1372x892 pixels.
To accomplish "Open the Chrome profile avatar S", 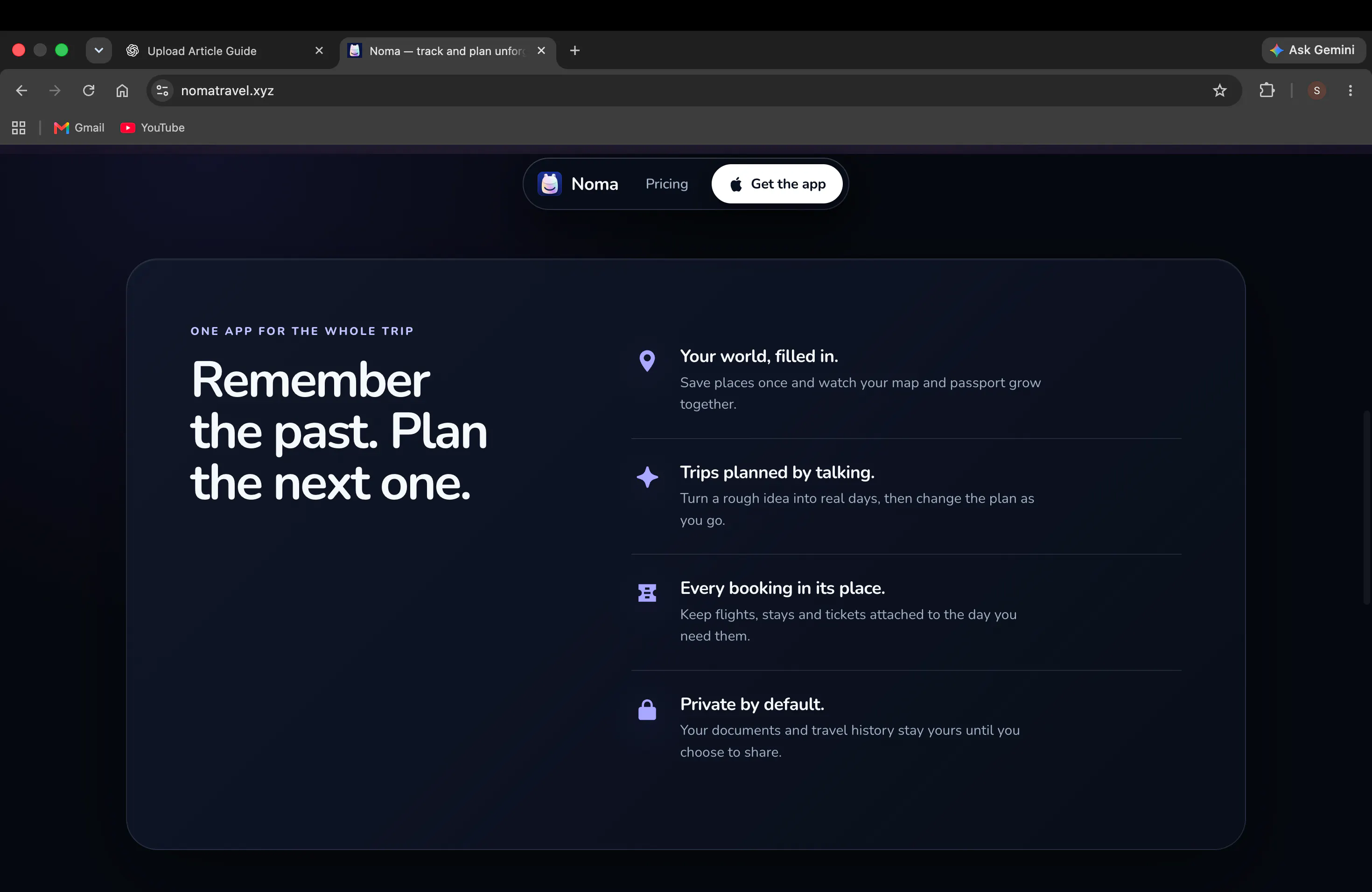I will [x=1316, y=91].
